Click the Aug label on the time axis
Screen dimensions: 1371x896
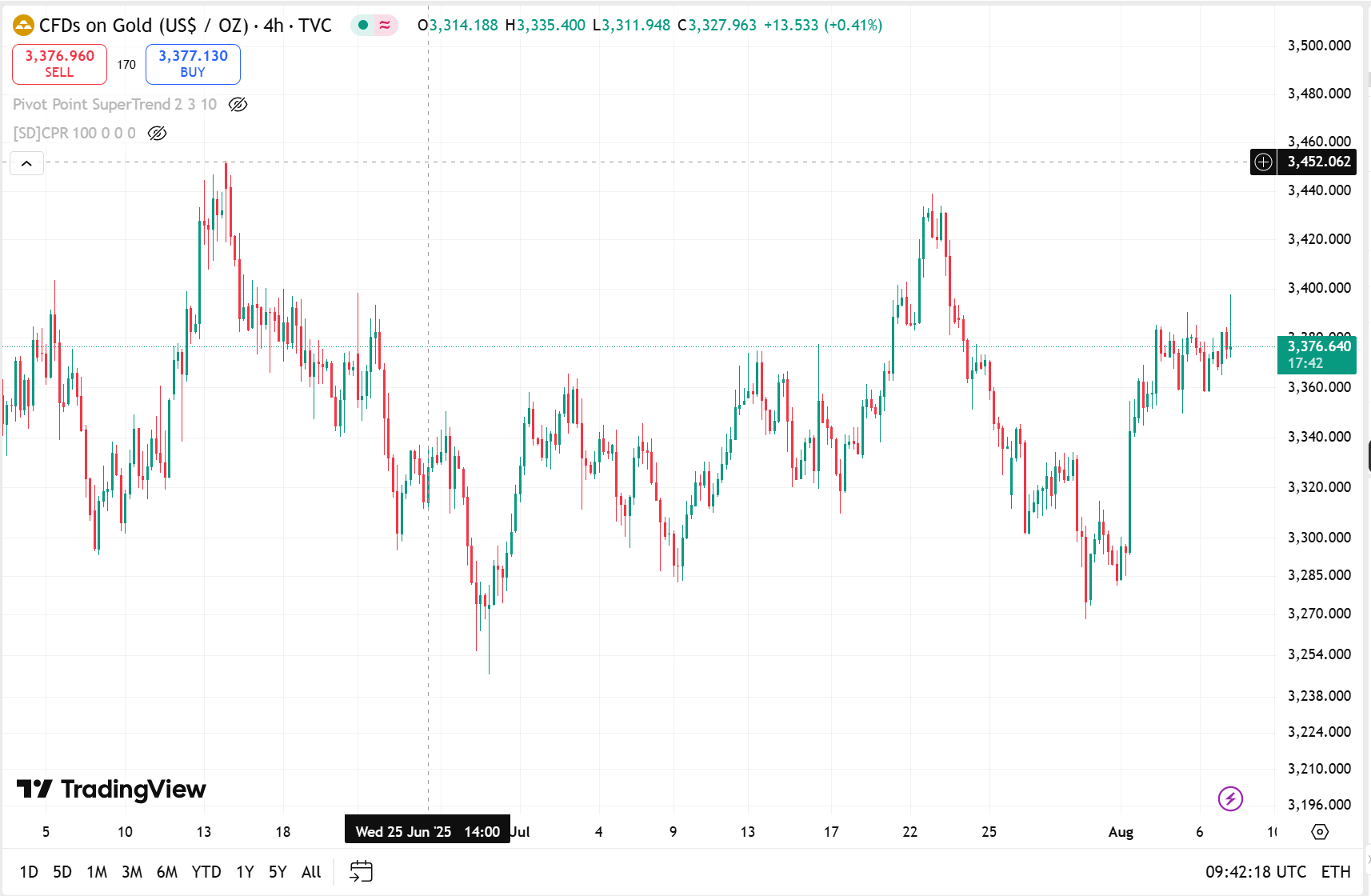tap(1121, 832)
